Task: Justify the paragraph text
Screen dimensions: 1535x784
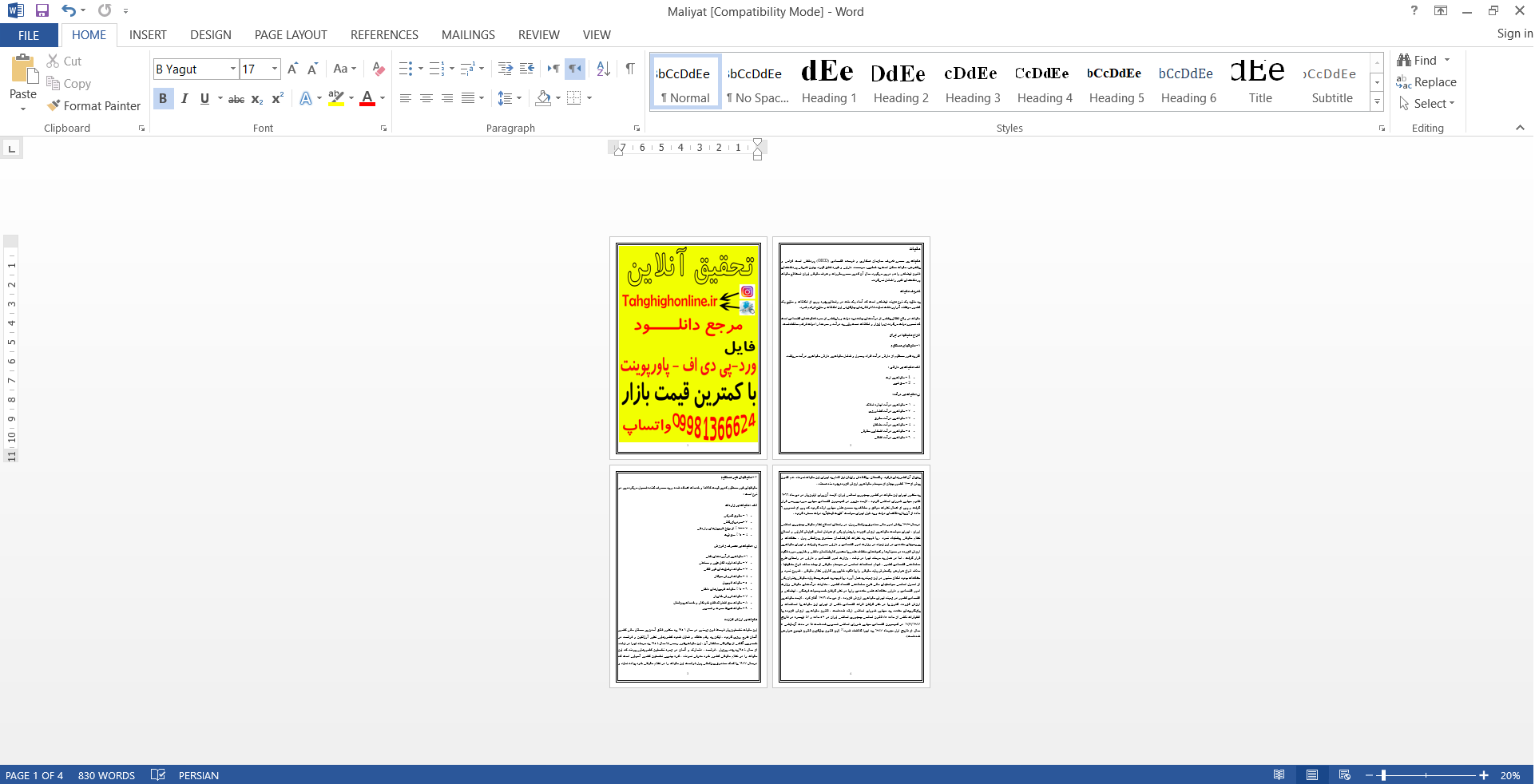Action: click(x=468, y=98)
